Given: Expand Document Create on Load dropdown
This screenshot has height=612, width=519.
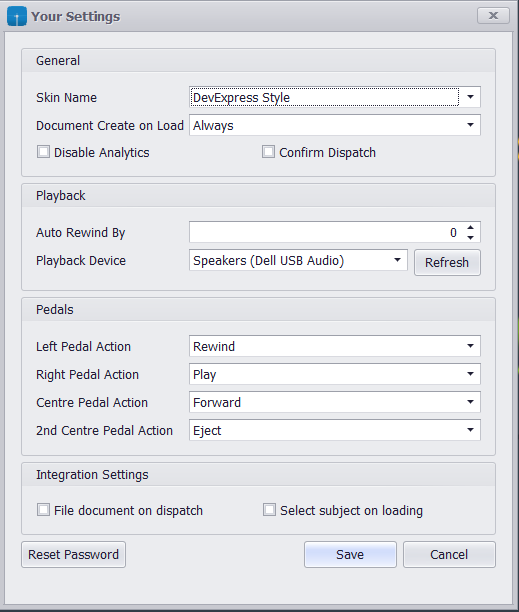Looking at the screenshot, I should [470, 125].
